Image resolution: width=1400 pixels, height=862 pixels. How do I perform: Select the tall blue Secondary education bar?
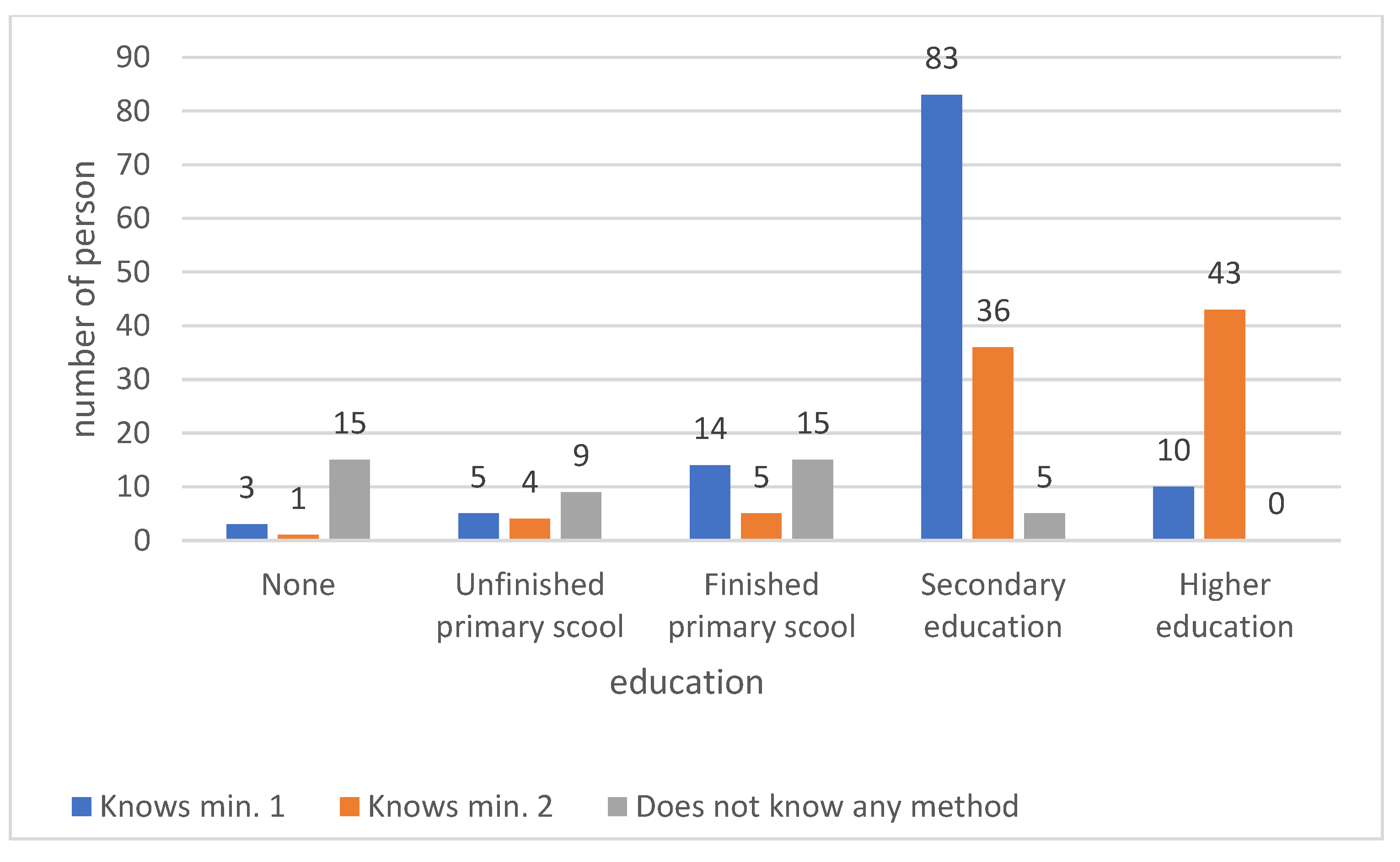point(941,316)
